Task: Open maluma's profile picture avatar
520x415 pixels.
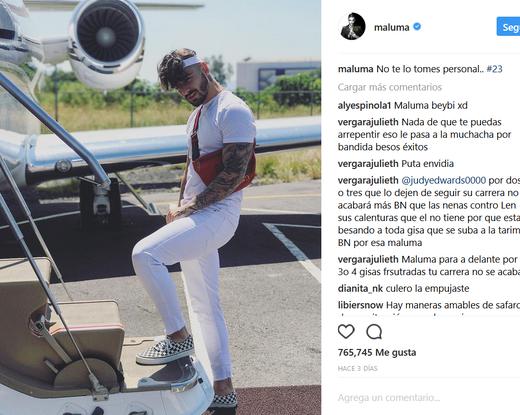Action: pyautogui.click(x=353, y=26)
